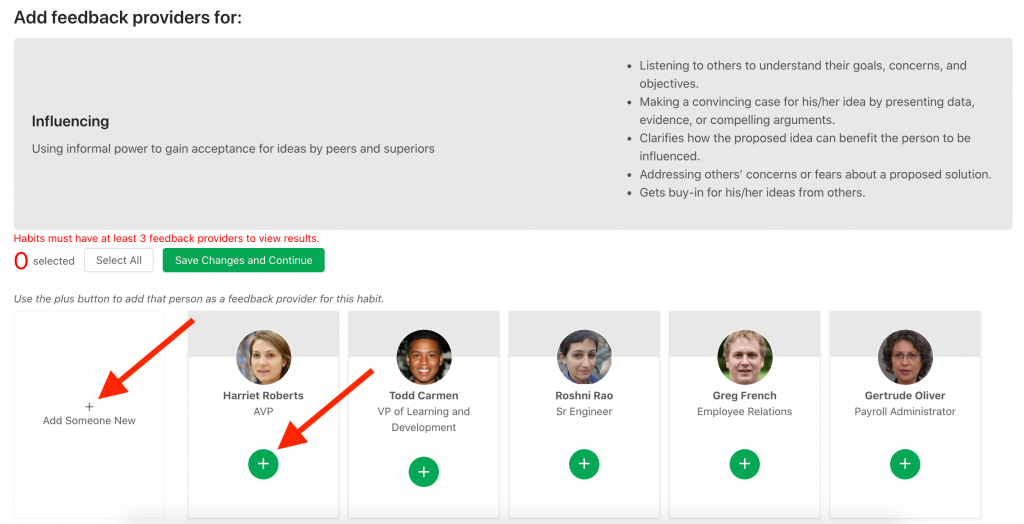Click the Influencing habit heading
This screenshot has width=1024, height=524.
(x=71, y=121)
